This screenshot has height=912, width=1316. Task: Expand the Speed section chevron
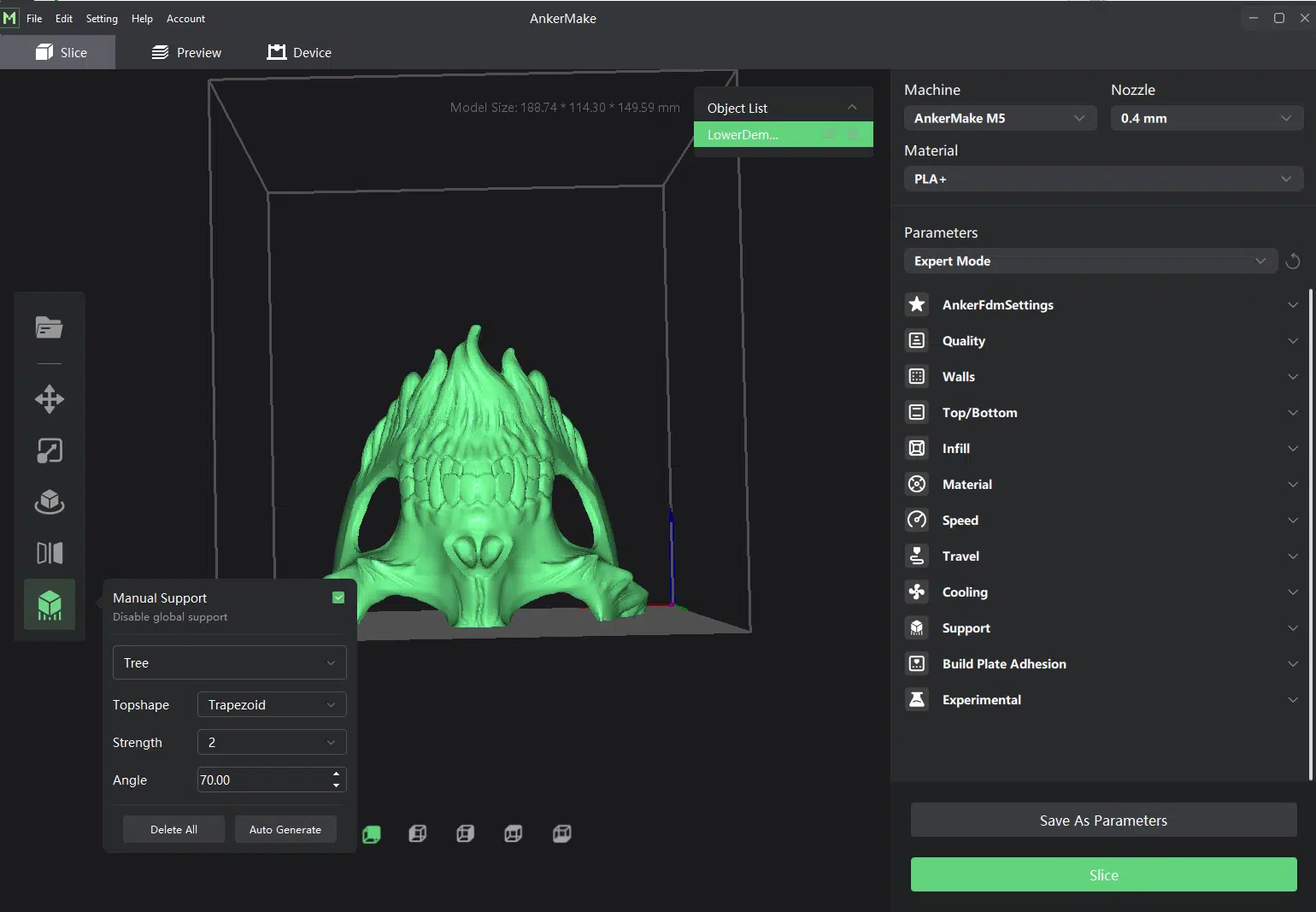(x=1292, y=521)
